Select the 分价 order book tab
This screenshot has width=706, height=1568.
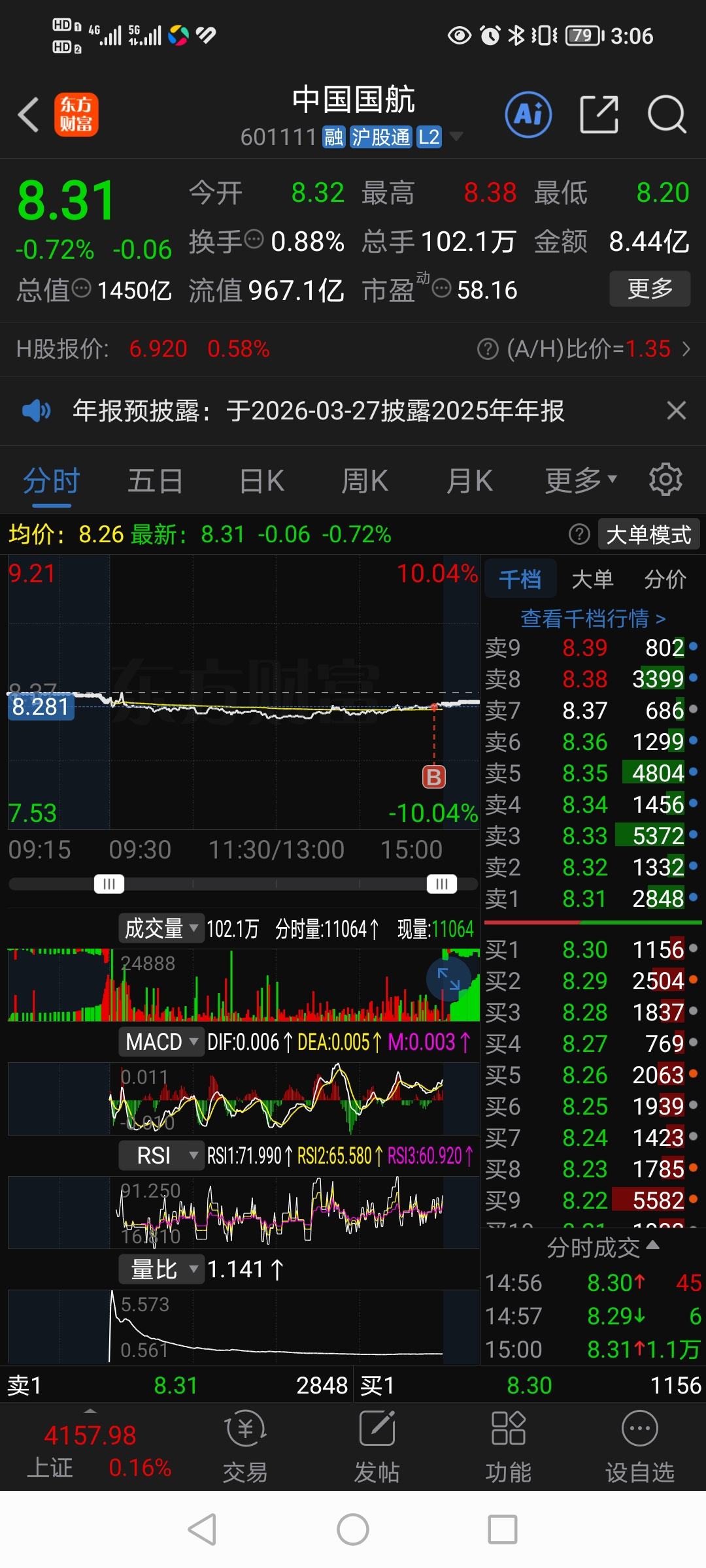click(665, 579)
